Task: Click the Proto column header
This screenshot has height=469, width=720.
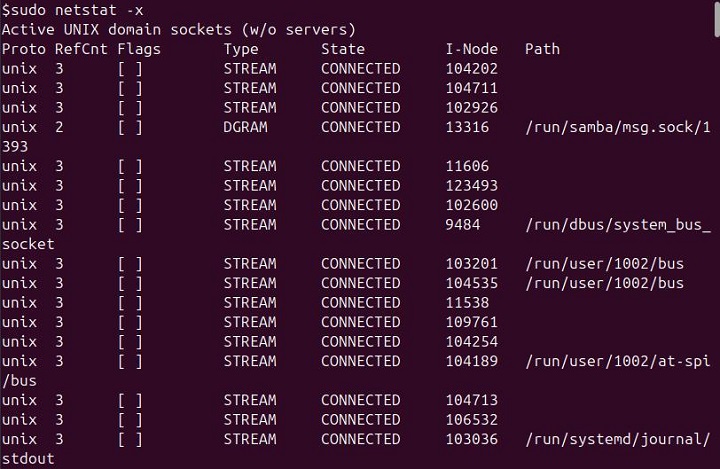Action: [x=24, y=49]
